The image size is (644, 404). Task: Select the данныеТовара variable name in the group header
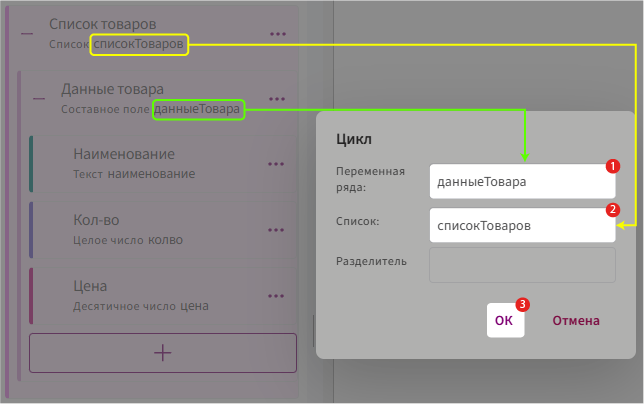tap(198, 109)
